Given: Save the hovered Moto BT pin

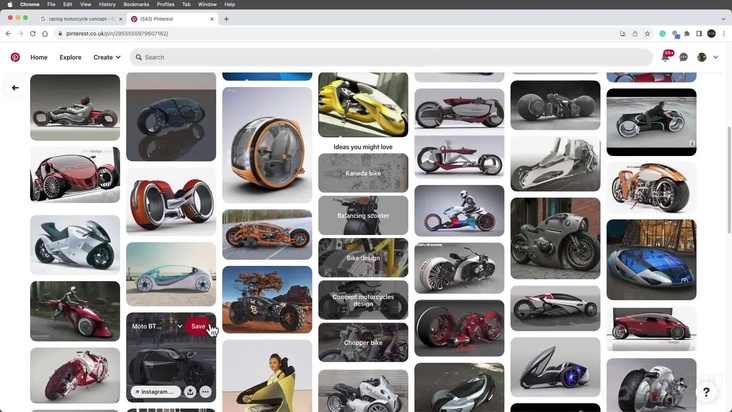Looking at the screenshot, I should pos(198,326).
